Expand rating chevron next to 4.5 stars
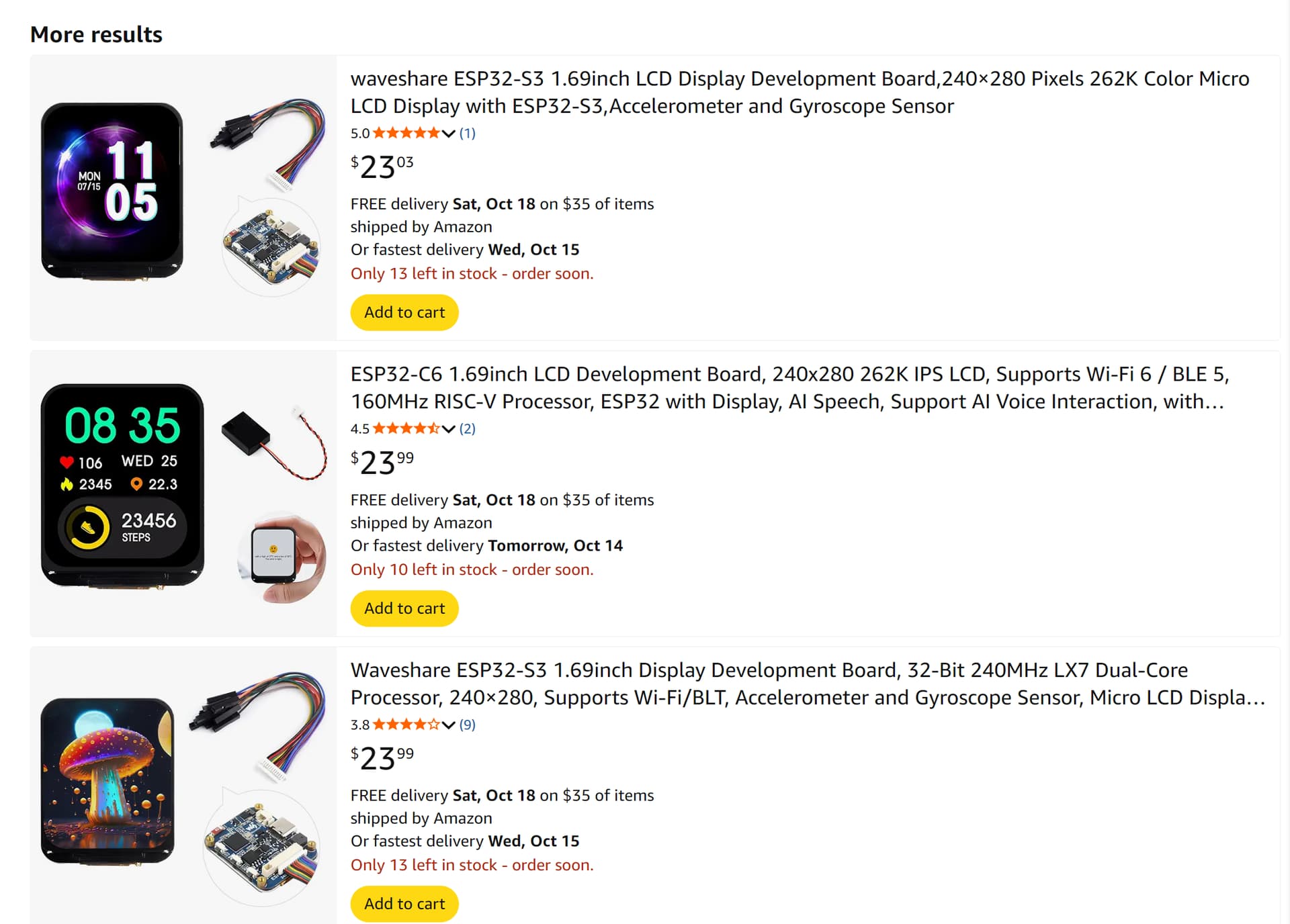Image resolution: width=1290 pixels, height=924 pixels. 449,429
